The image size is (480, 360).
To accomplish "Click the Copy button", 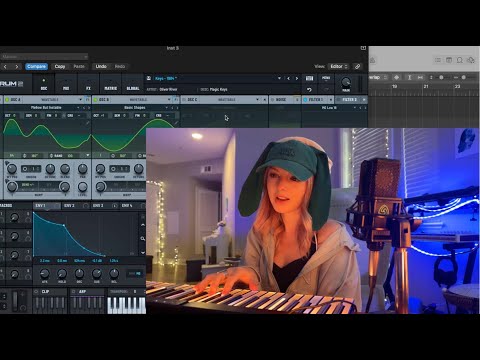I will pyautogui.click(x=60, y=67).
